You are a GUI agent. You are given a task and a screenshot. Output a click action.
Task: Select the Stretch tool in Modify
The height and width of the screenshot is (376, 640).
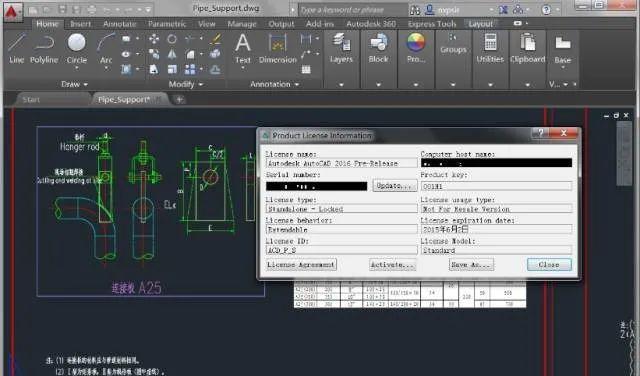pyautogui.click(x=154, y=69)
